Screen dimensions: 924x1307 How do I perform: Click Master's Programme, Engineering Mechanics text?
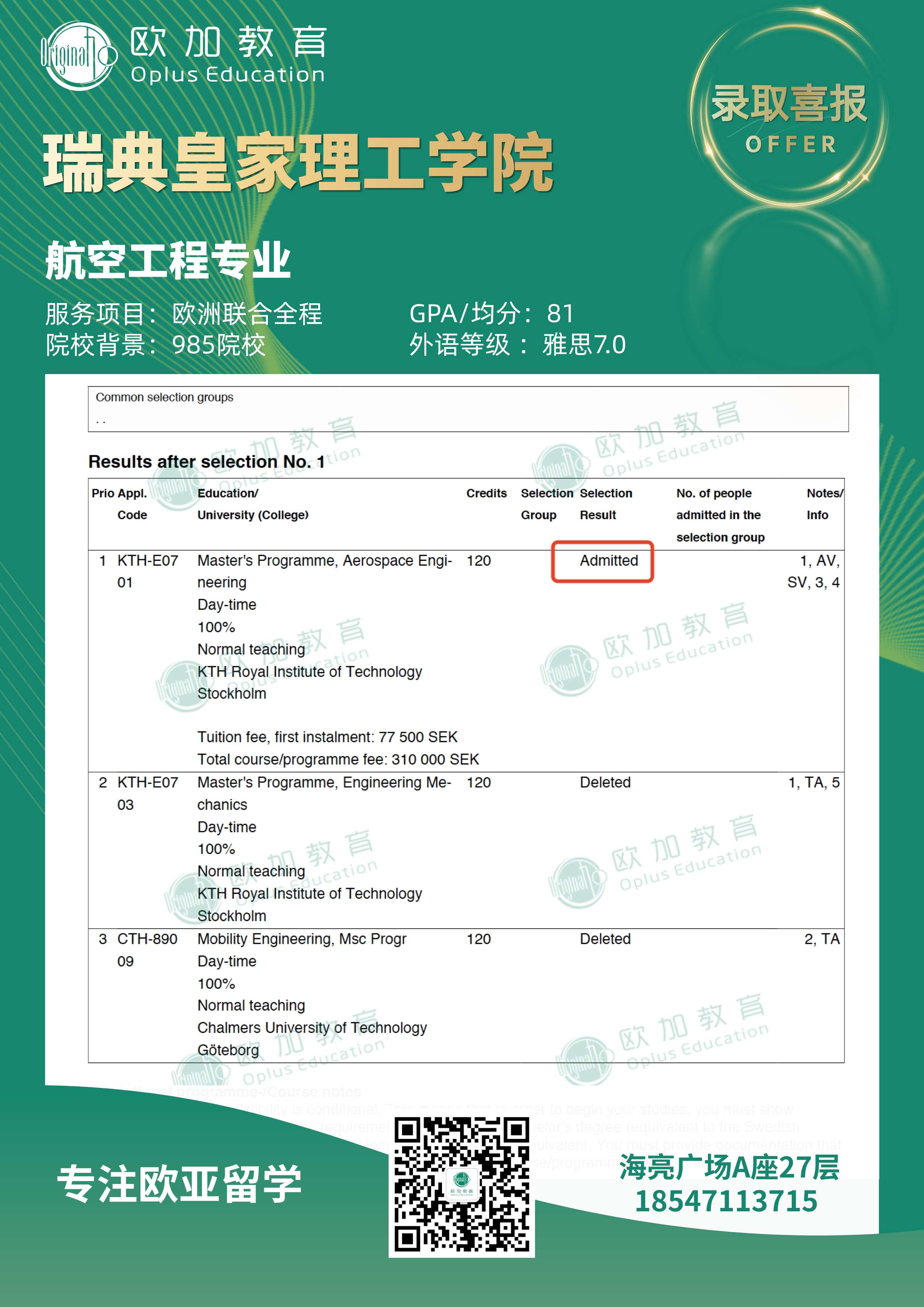click(x=324, y=794)
